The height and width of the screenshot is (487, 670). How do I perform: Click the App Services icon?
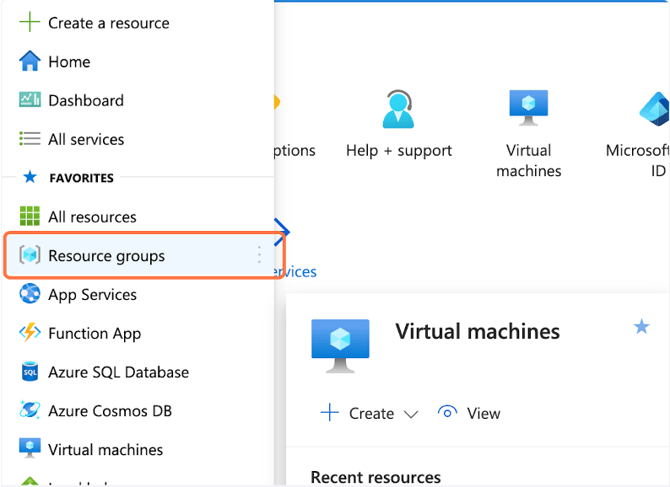point(30,294)
